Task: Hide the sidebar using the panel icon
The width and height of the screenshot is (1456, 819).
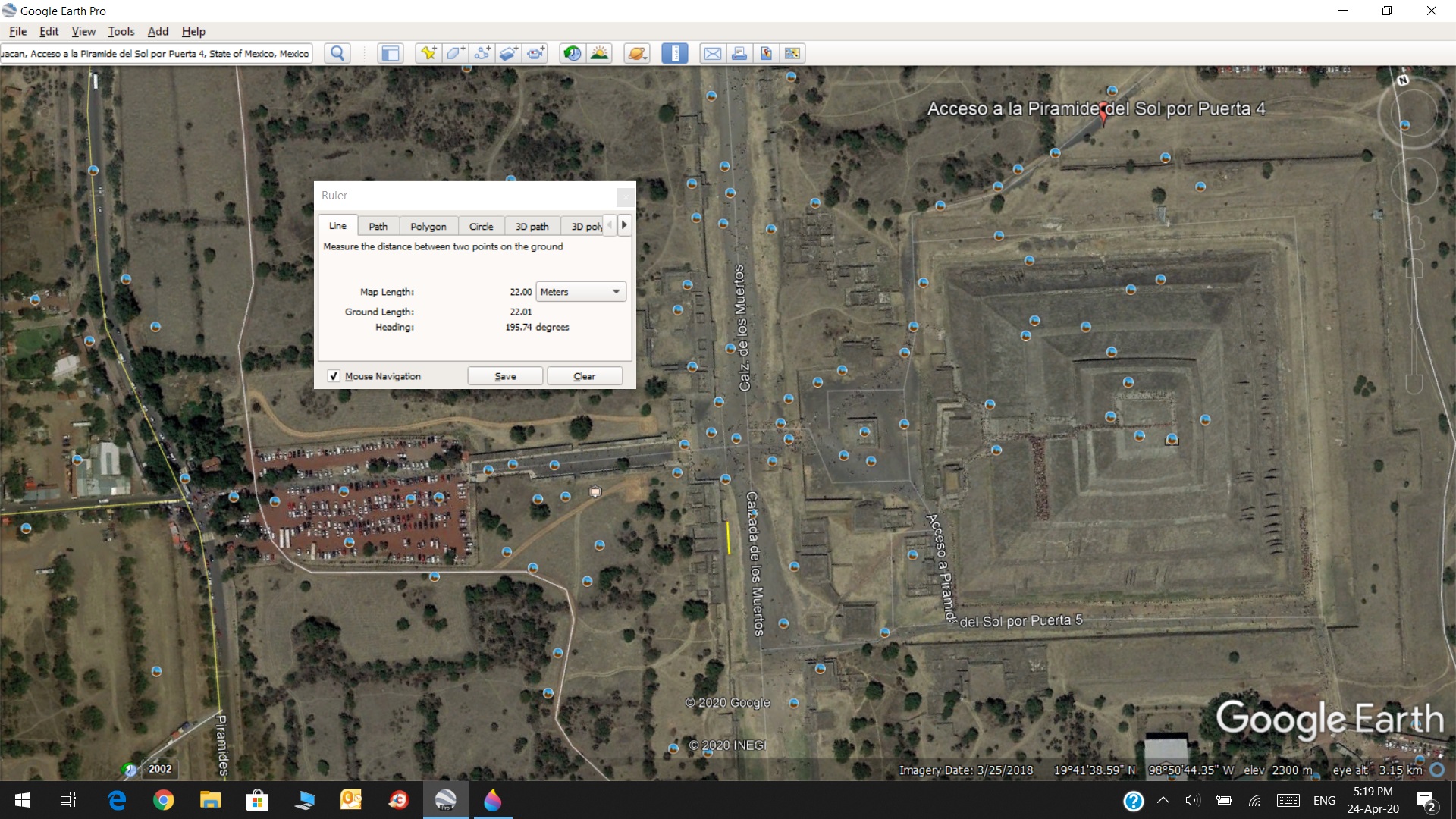Action: click(390, 53)
